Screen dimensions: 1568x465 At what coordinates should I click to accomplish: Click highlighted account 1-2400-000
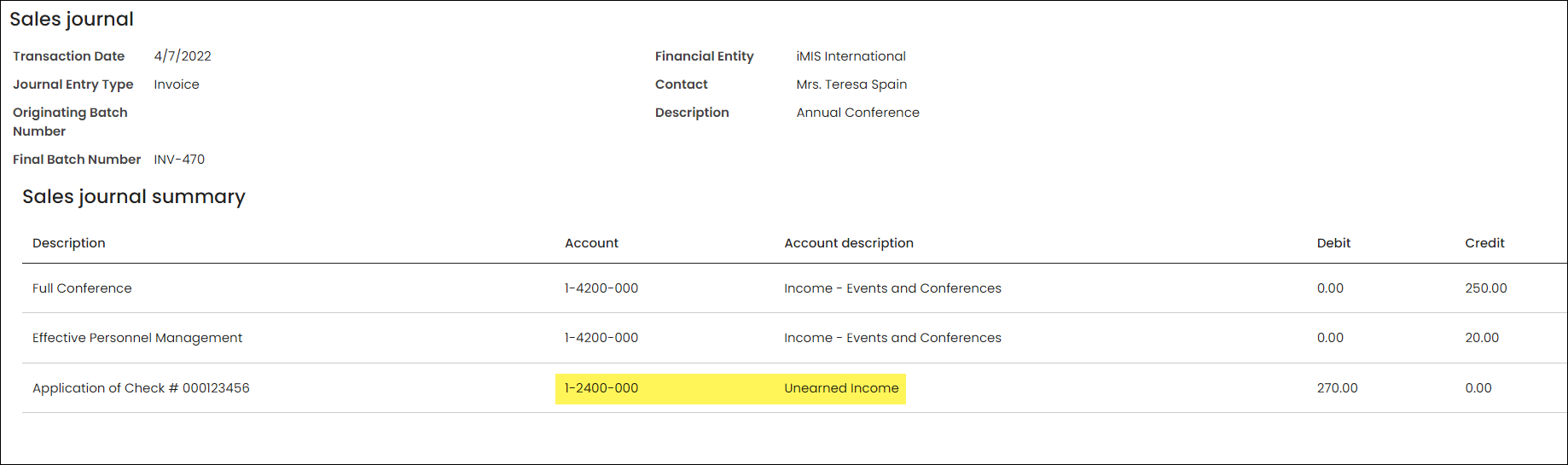[601, 388]
